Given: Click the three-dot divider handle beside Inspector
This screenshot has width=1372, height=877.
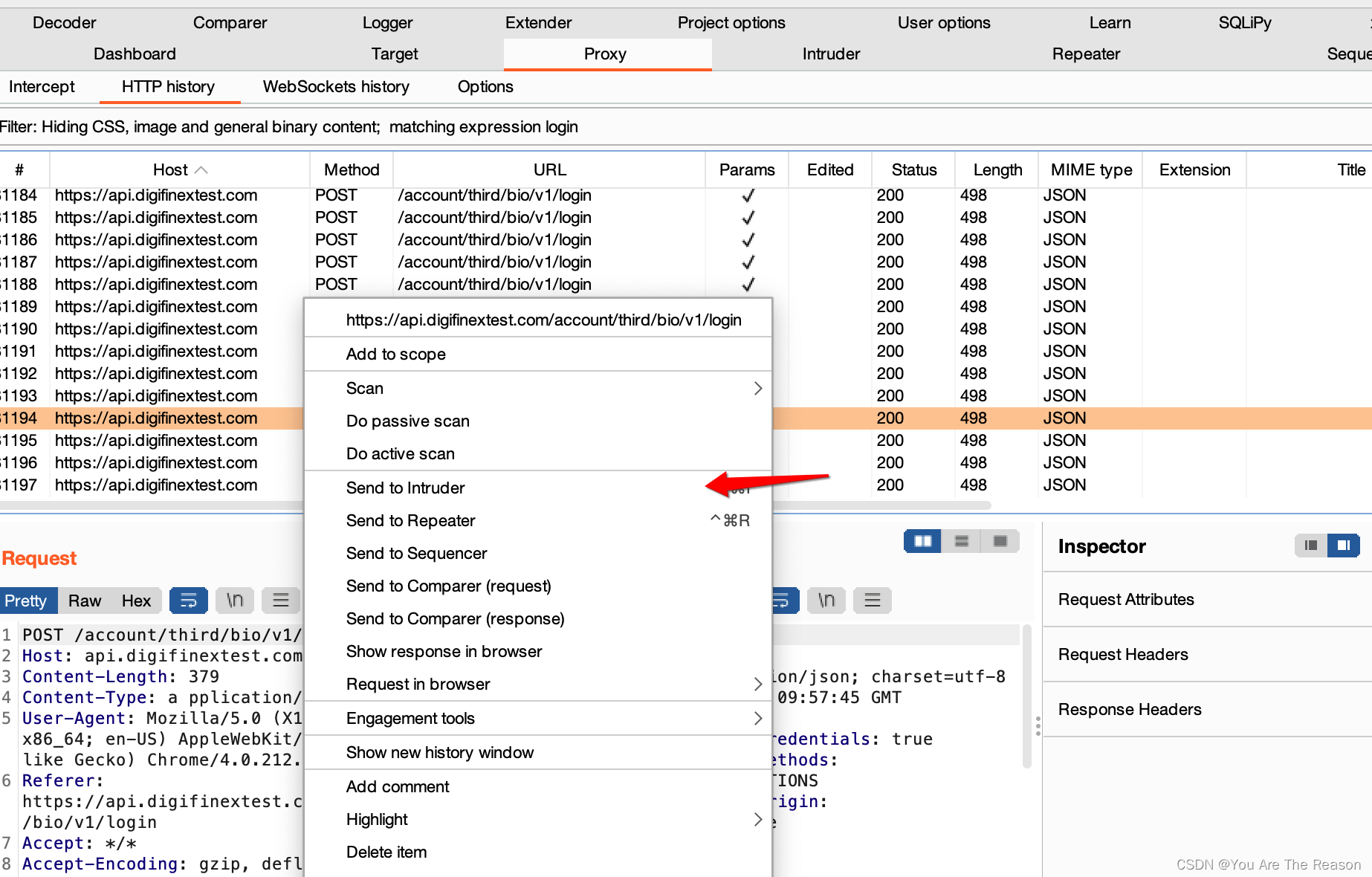Looking at the screenshot, I should 1038,725.
